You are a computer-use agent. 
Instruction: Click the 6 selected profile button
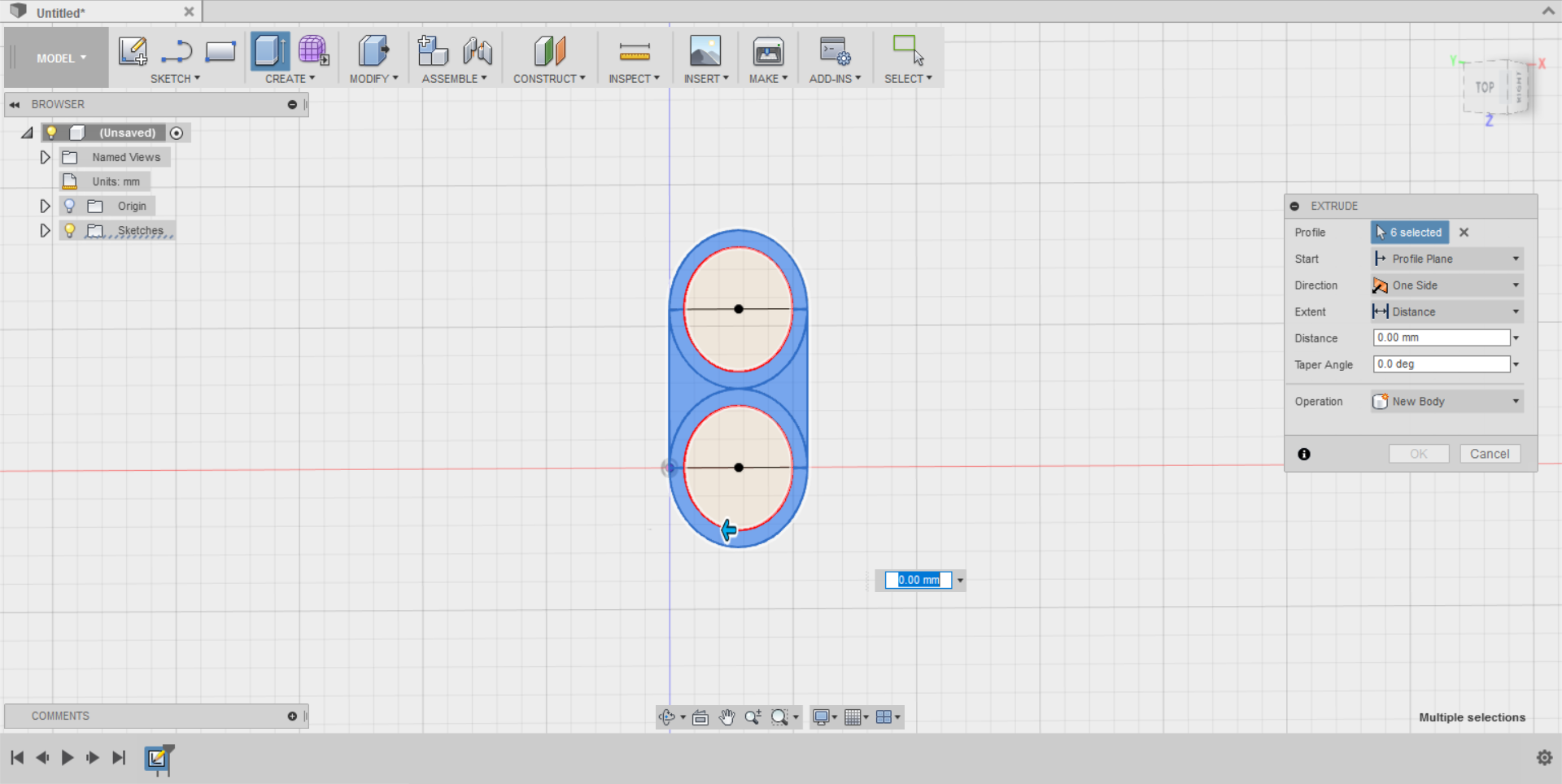pos(1409,233)
